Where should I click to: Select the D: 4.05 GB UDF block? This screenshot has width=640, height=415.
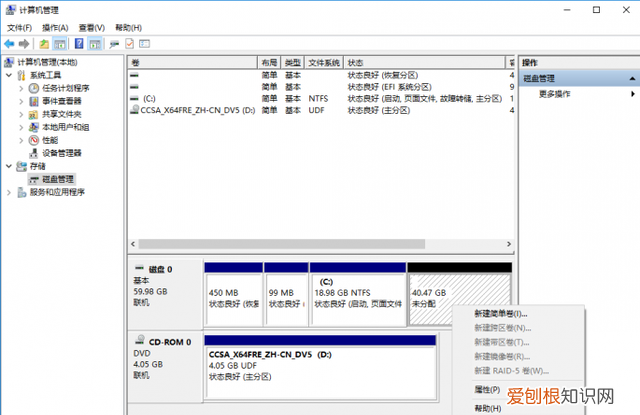click(x=320, y=366)
